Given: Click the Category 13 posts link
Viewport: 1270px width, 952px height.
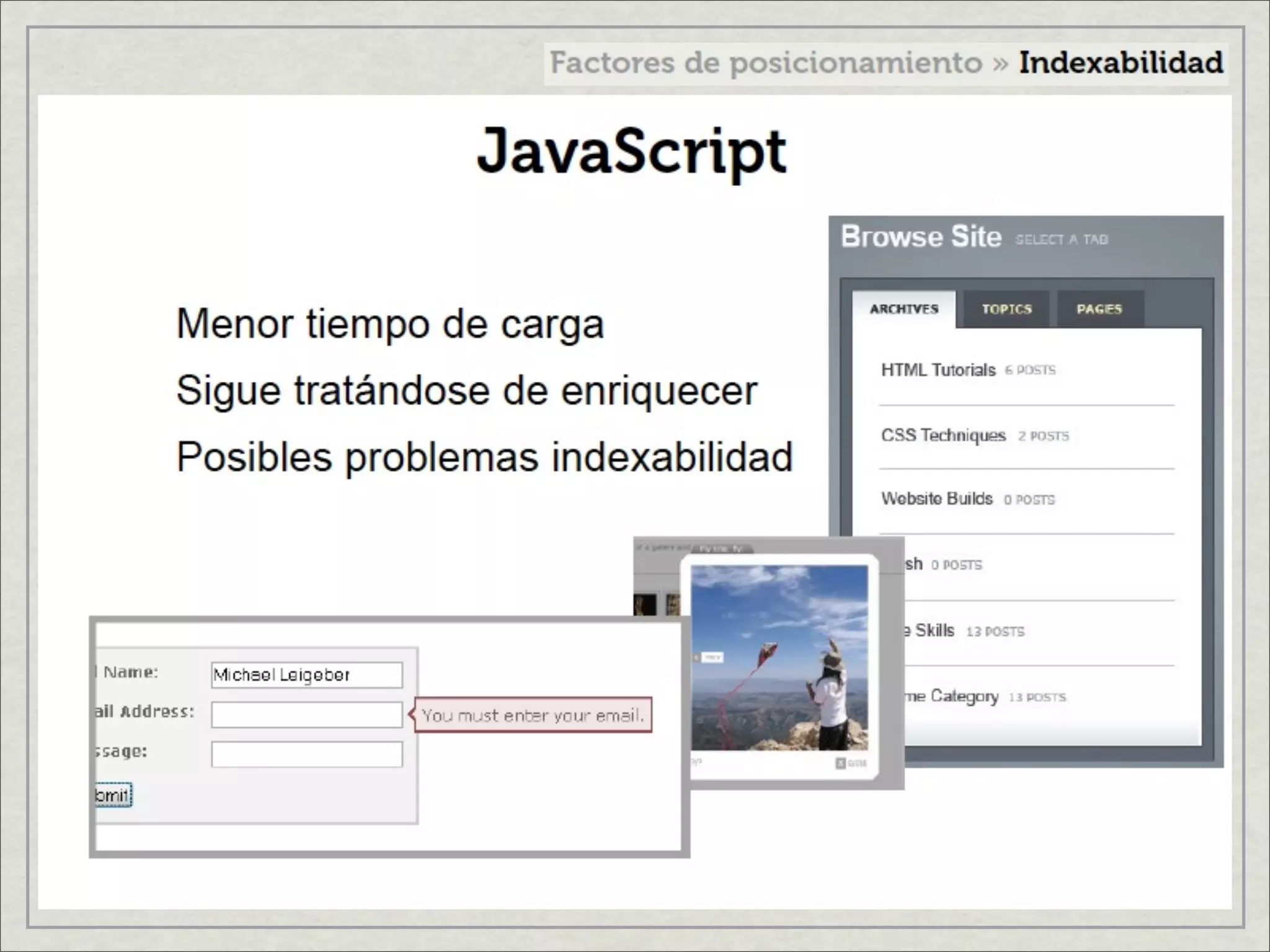Looking at the screenshot, I should pyautogui.click(x=964, y=696).
